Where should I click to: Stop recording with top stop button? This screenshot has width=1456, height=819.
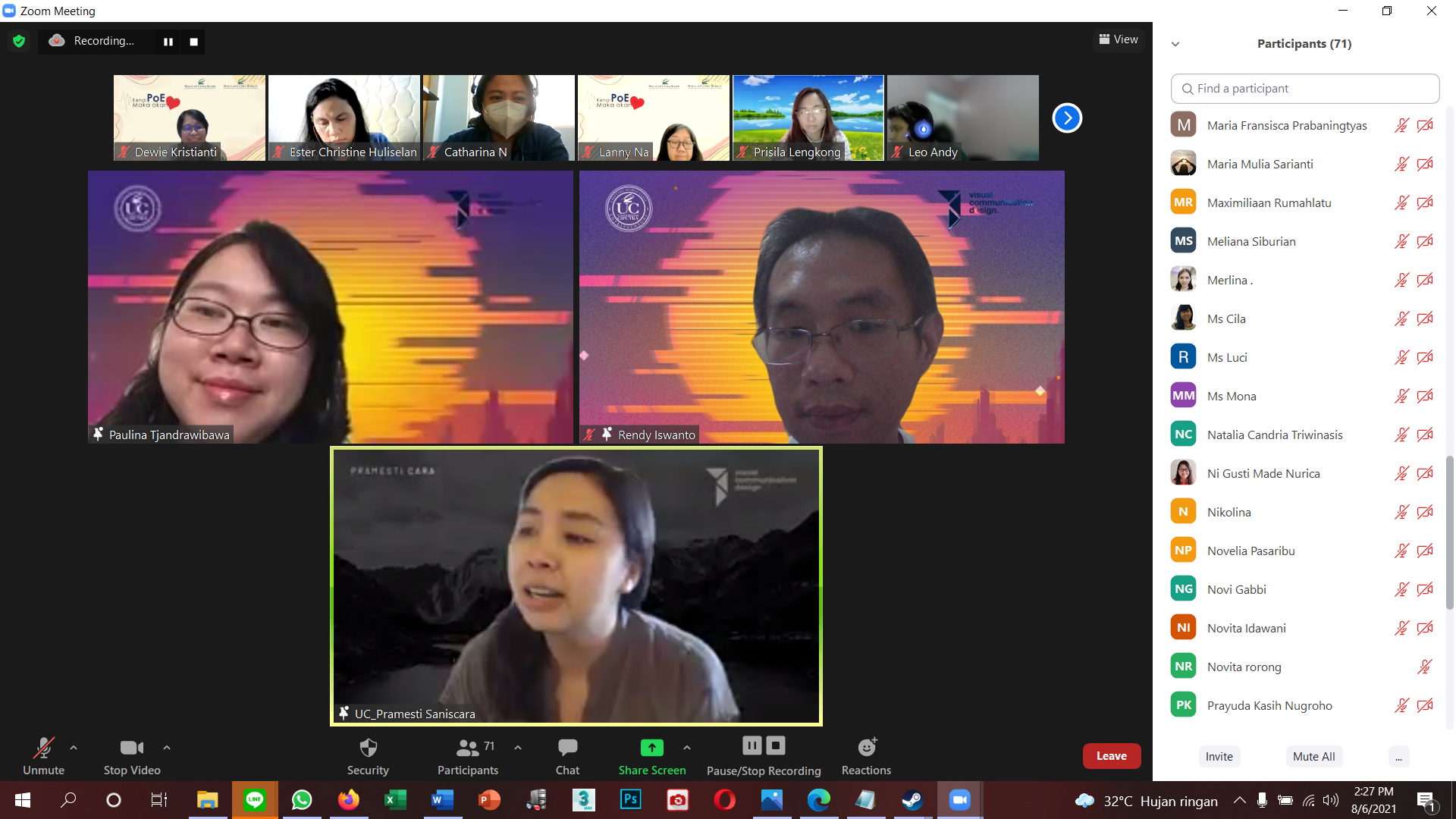pos(194,42)
